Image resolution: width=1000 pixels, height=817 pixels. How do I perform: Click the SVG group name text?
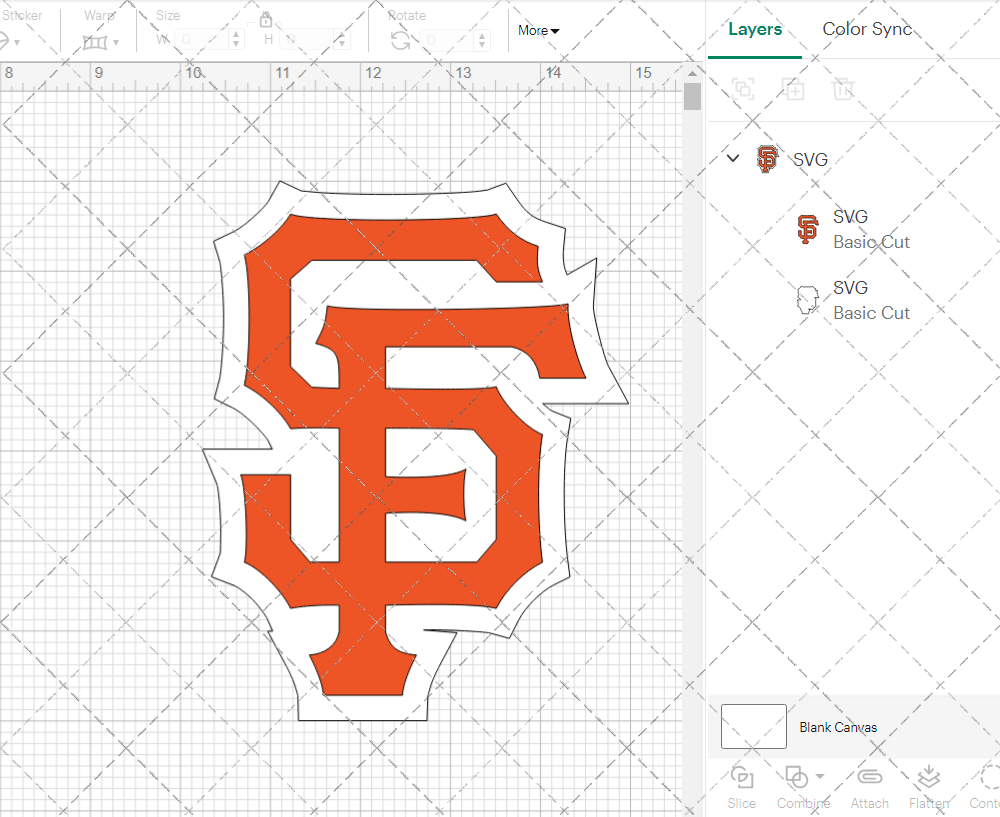810,159
